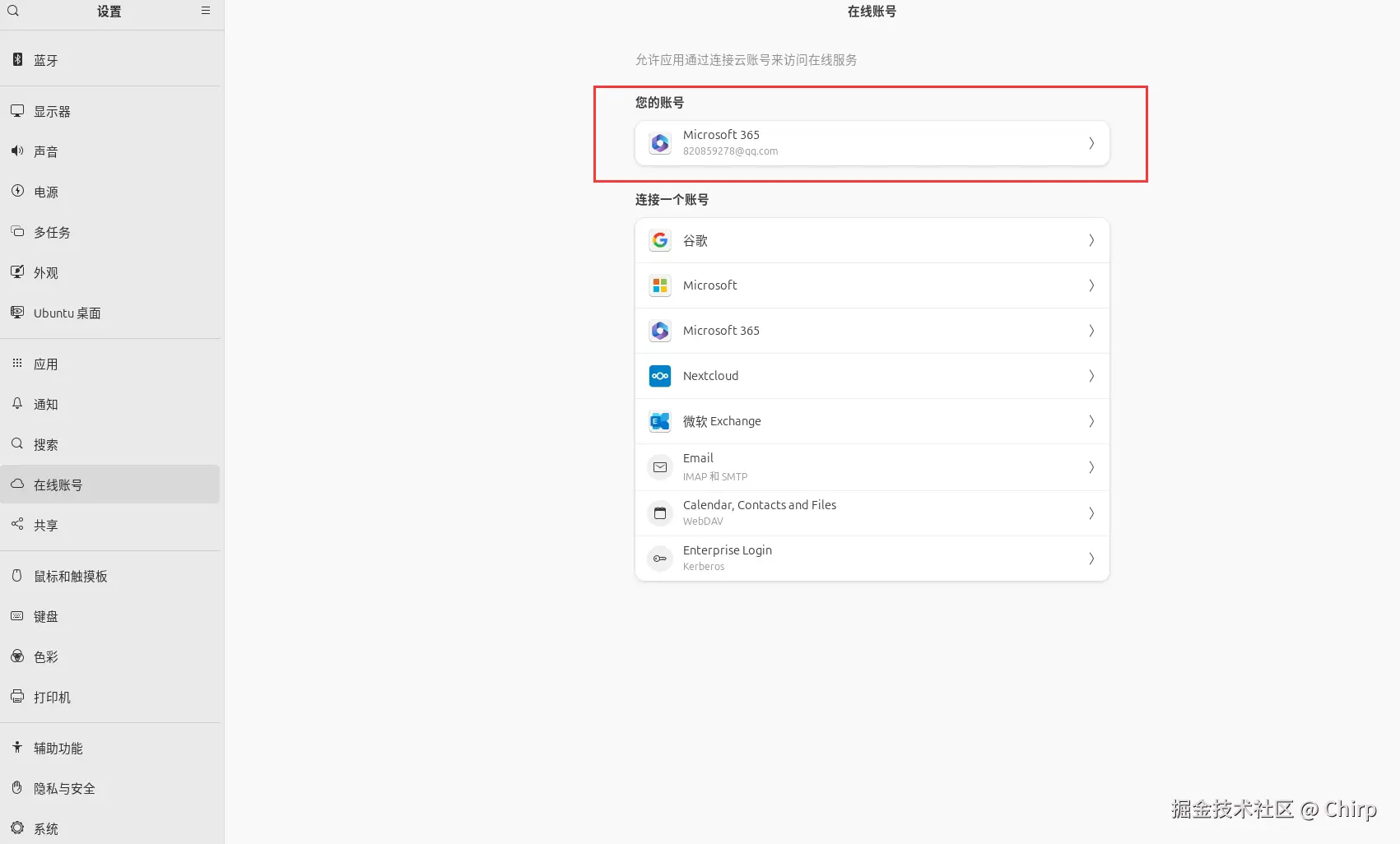Expand the Nextcloud row chevron

[x=1091, y=376]
